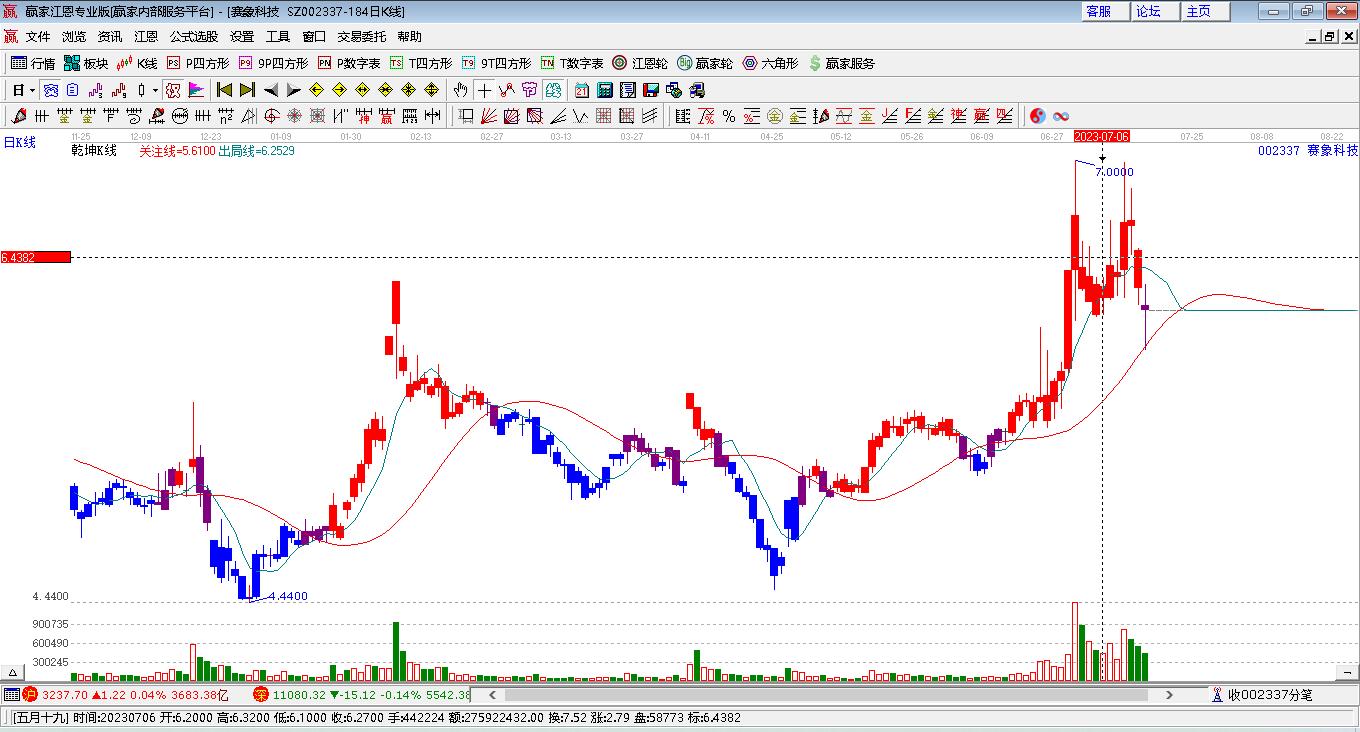Click the horizontal chart scrollbar track
The width and height of the screenshot is (1360, 732).
click(820, 694)
